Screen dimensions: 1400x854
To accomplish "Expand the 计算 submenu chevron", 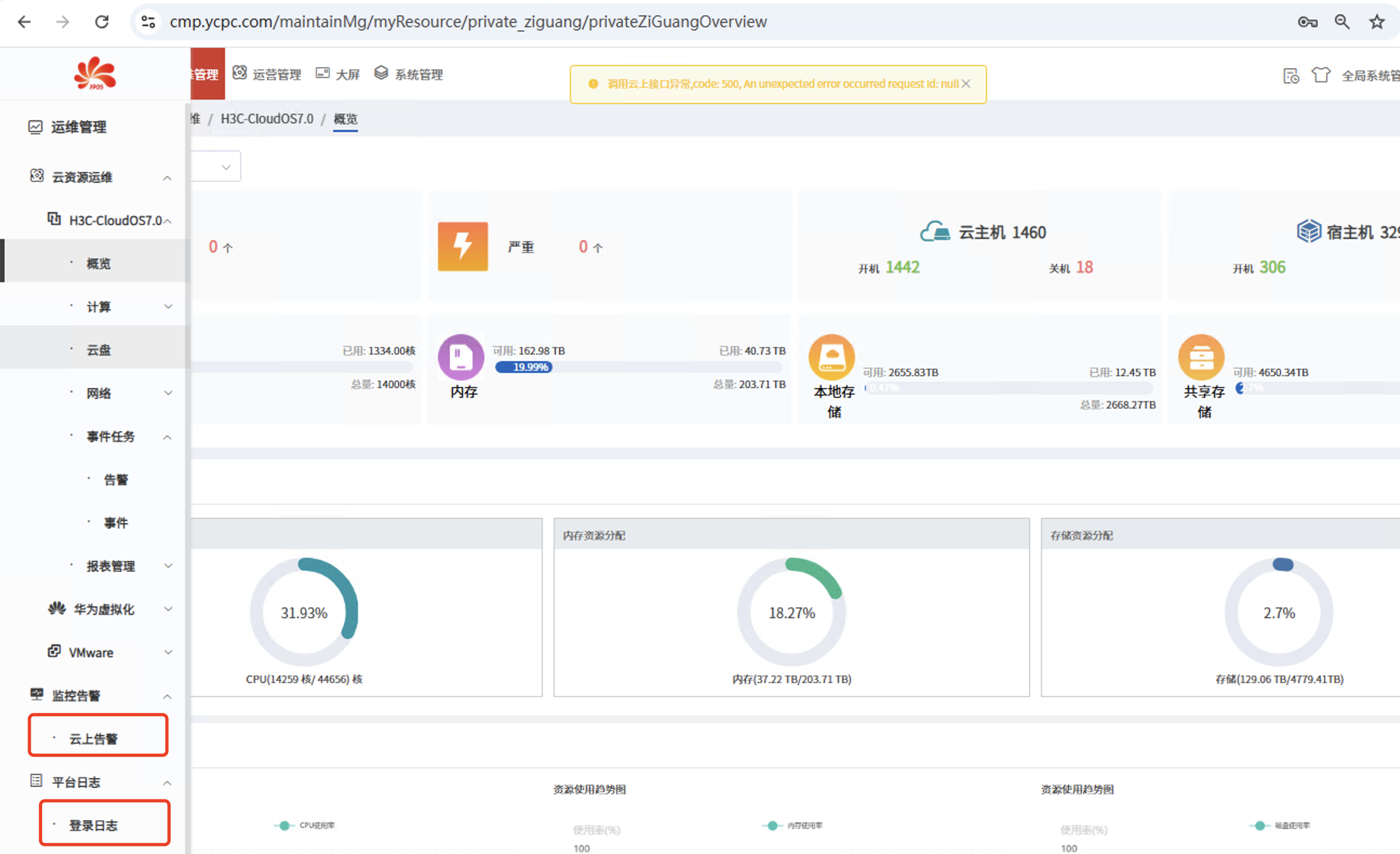I will click(168, 306).
